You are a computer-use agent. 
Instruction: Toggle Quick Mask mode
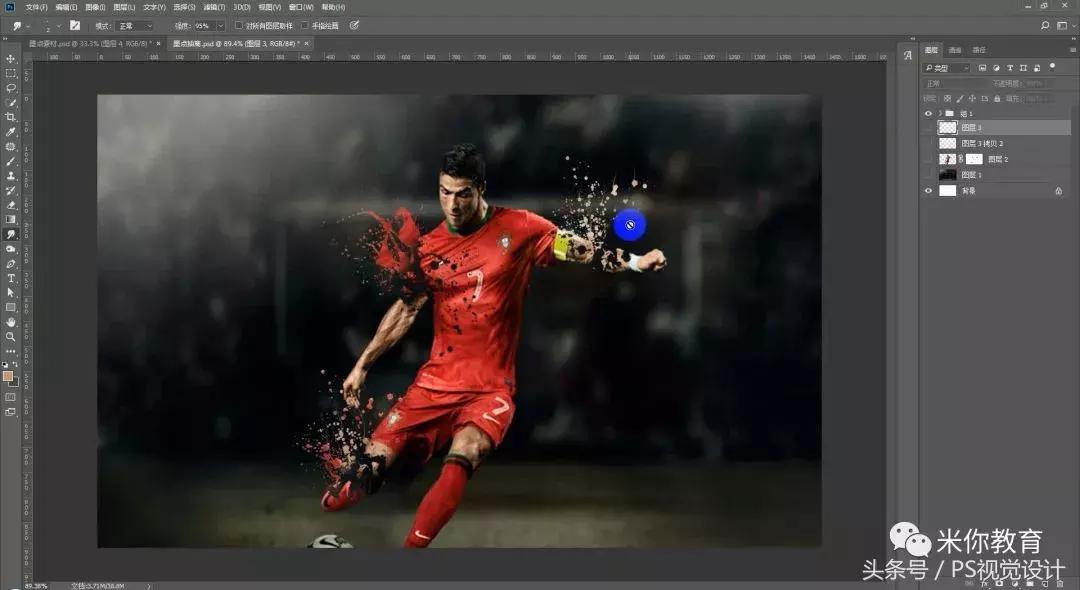(10, 397)
